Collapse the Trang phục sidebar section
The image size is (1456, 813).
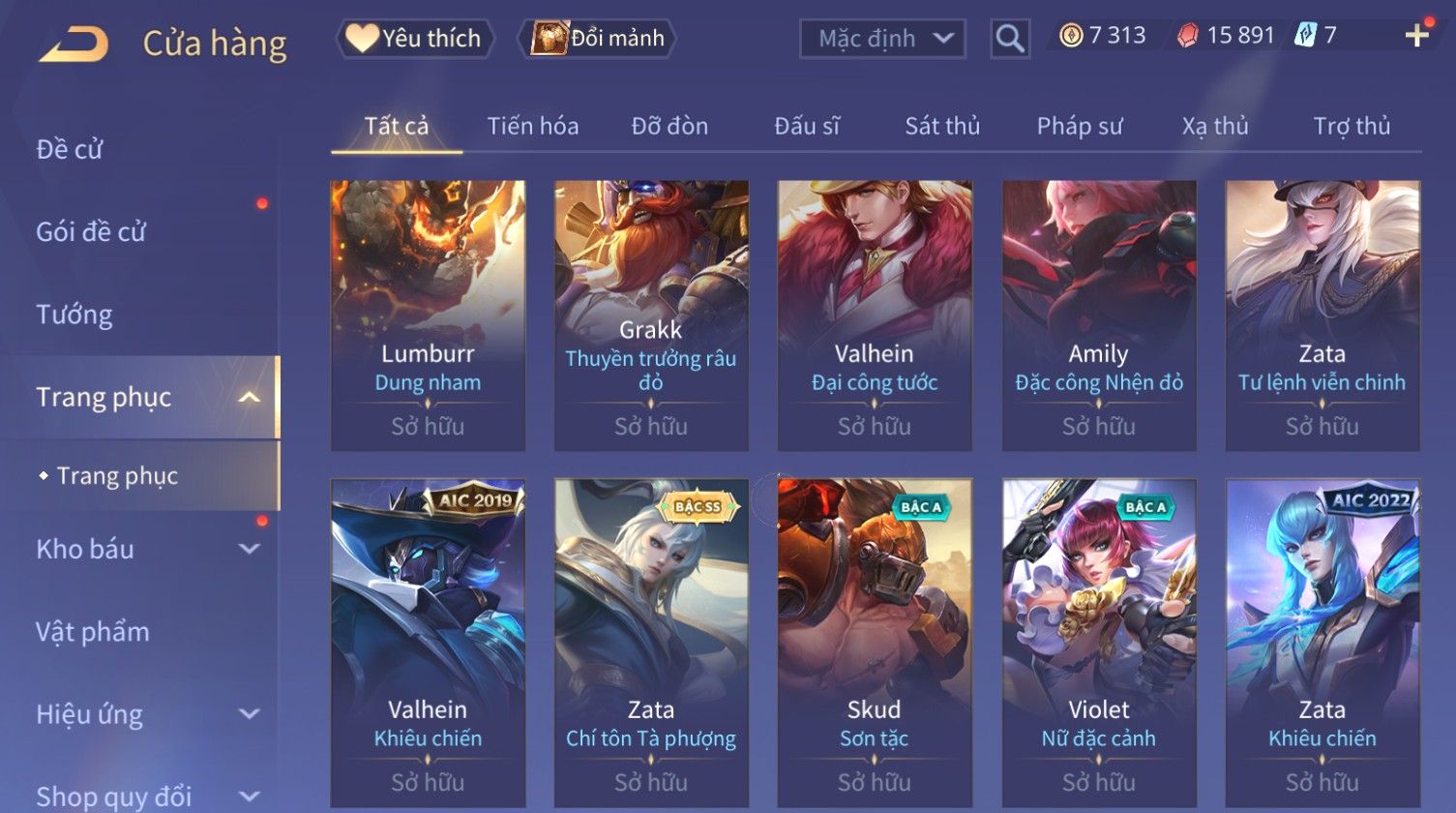pos(249,398)
